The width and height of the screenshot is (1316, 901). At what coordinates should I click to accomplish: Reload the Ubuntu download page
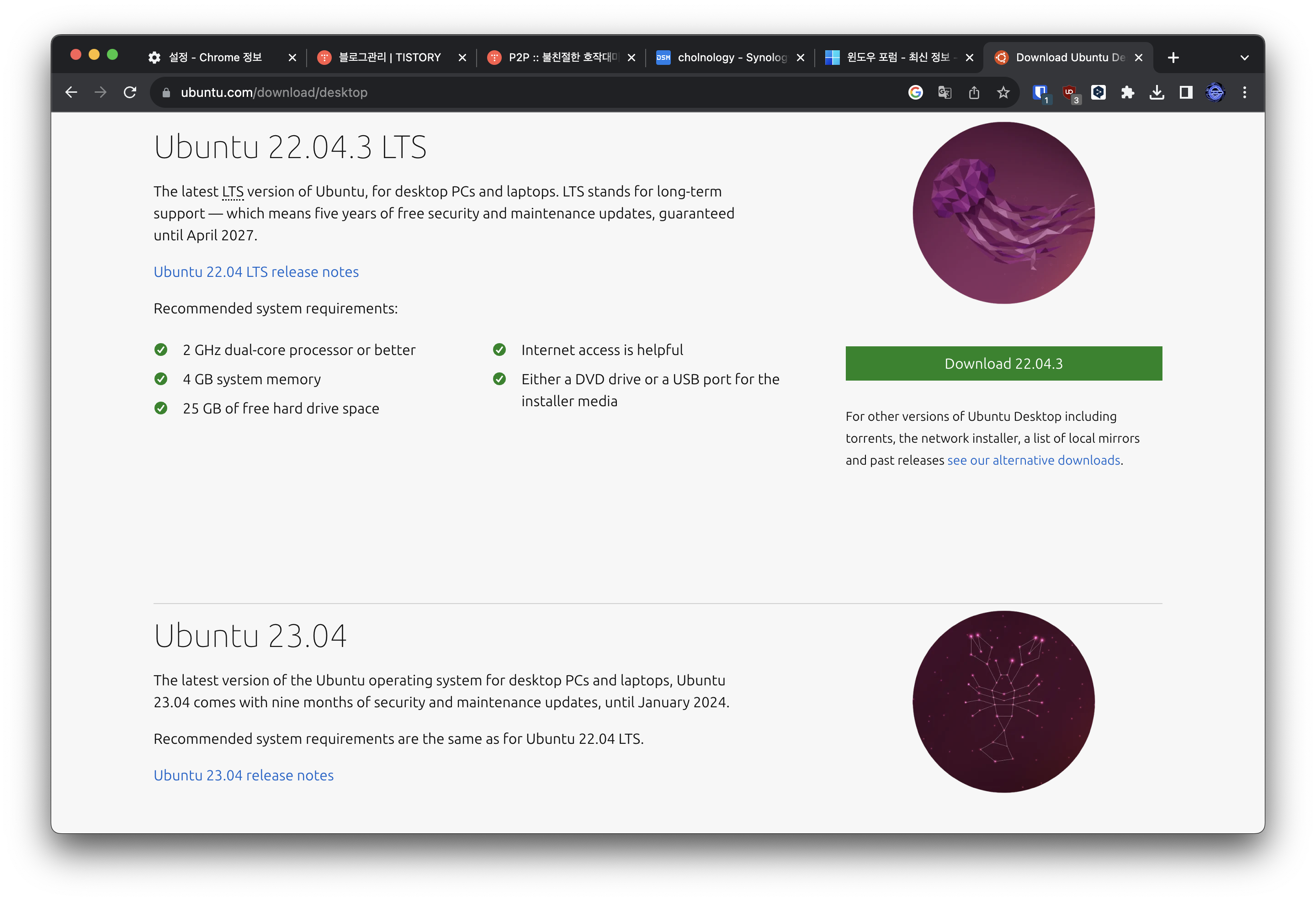130,92
